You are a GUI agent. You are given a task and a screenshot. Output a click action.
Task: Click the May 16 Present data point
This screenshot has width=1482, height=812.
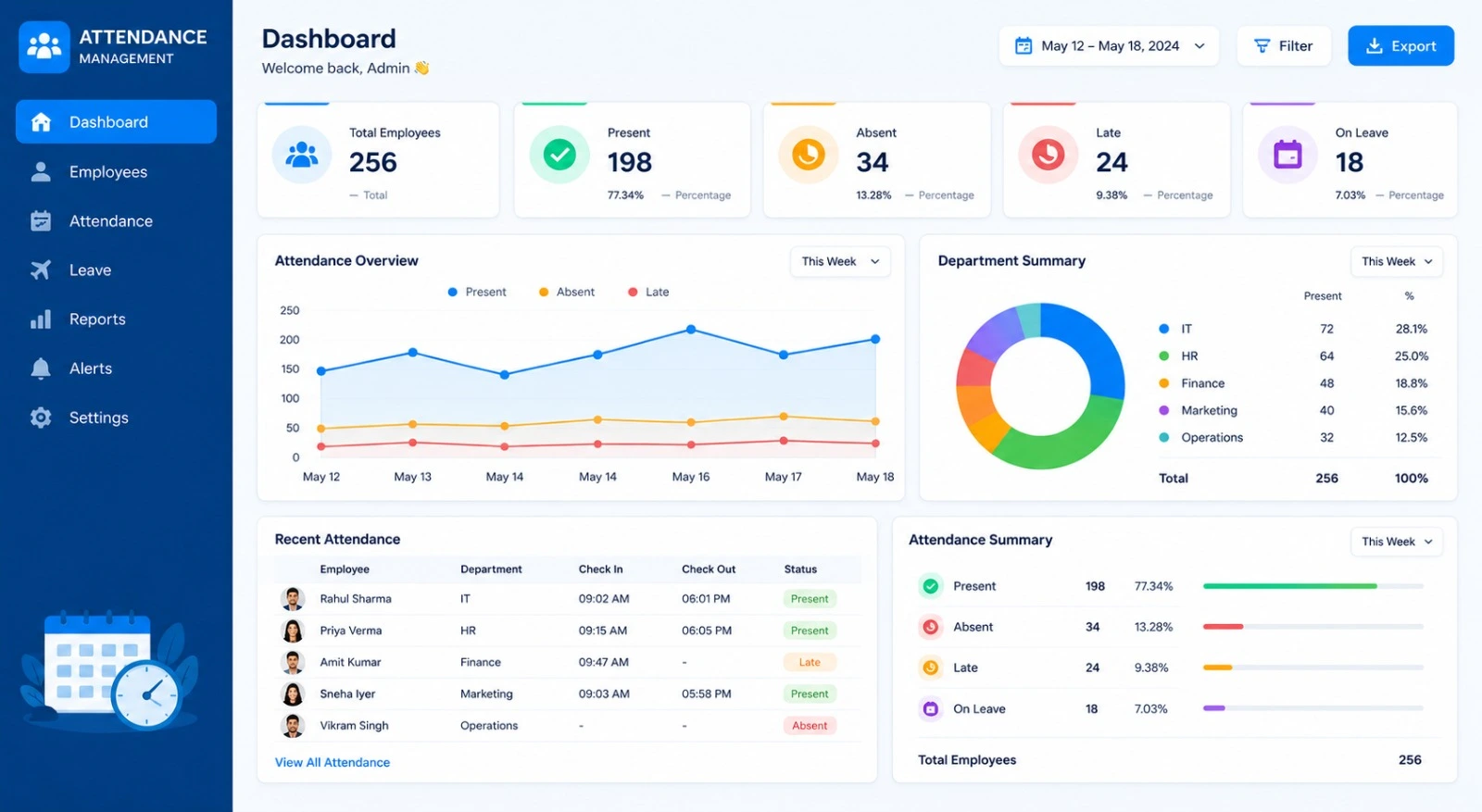pos(691,330)
